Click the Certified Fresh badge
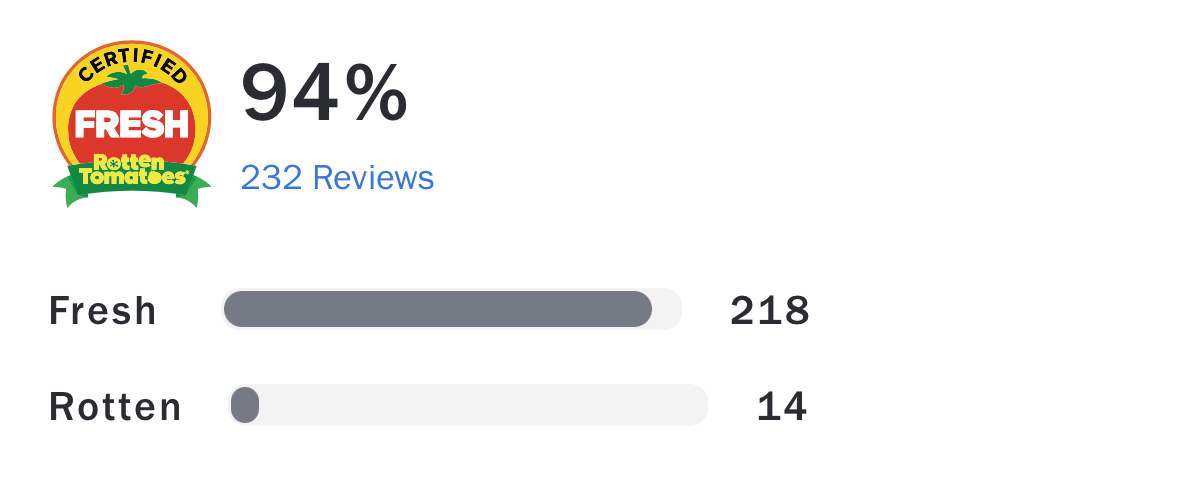 131,122
